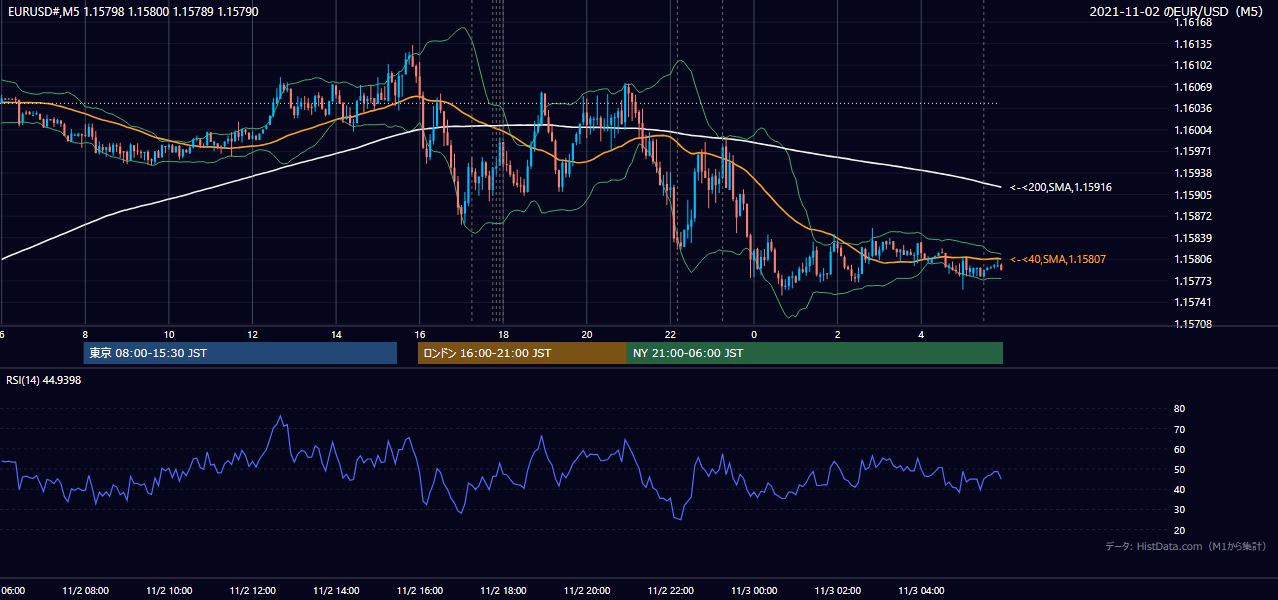Select the 東京 08:00-15:30 JST session bar
The image size is (1278, 600).
[240, 353]
